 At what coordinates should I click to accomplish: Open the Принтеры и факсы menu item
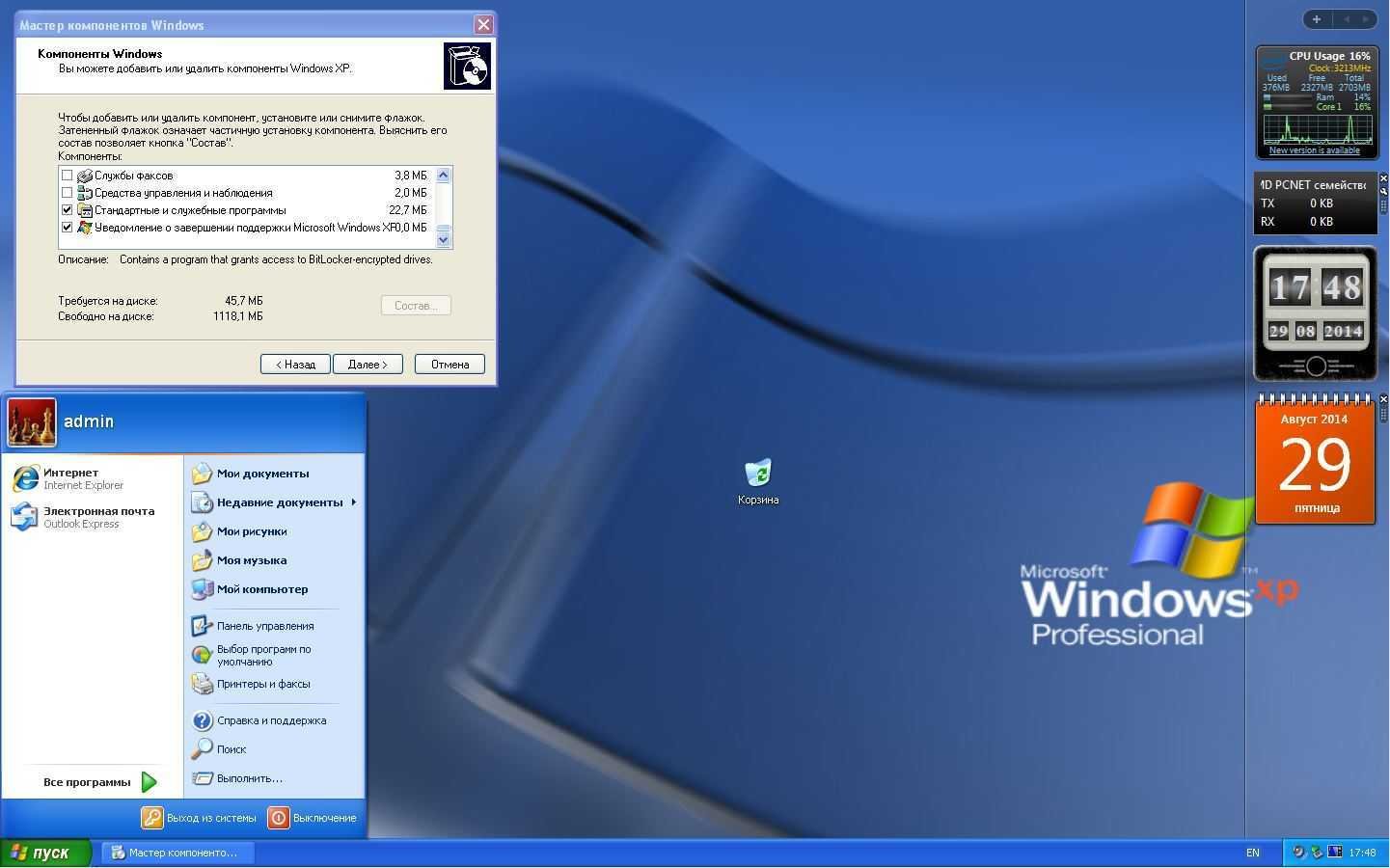275,684
